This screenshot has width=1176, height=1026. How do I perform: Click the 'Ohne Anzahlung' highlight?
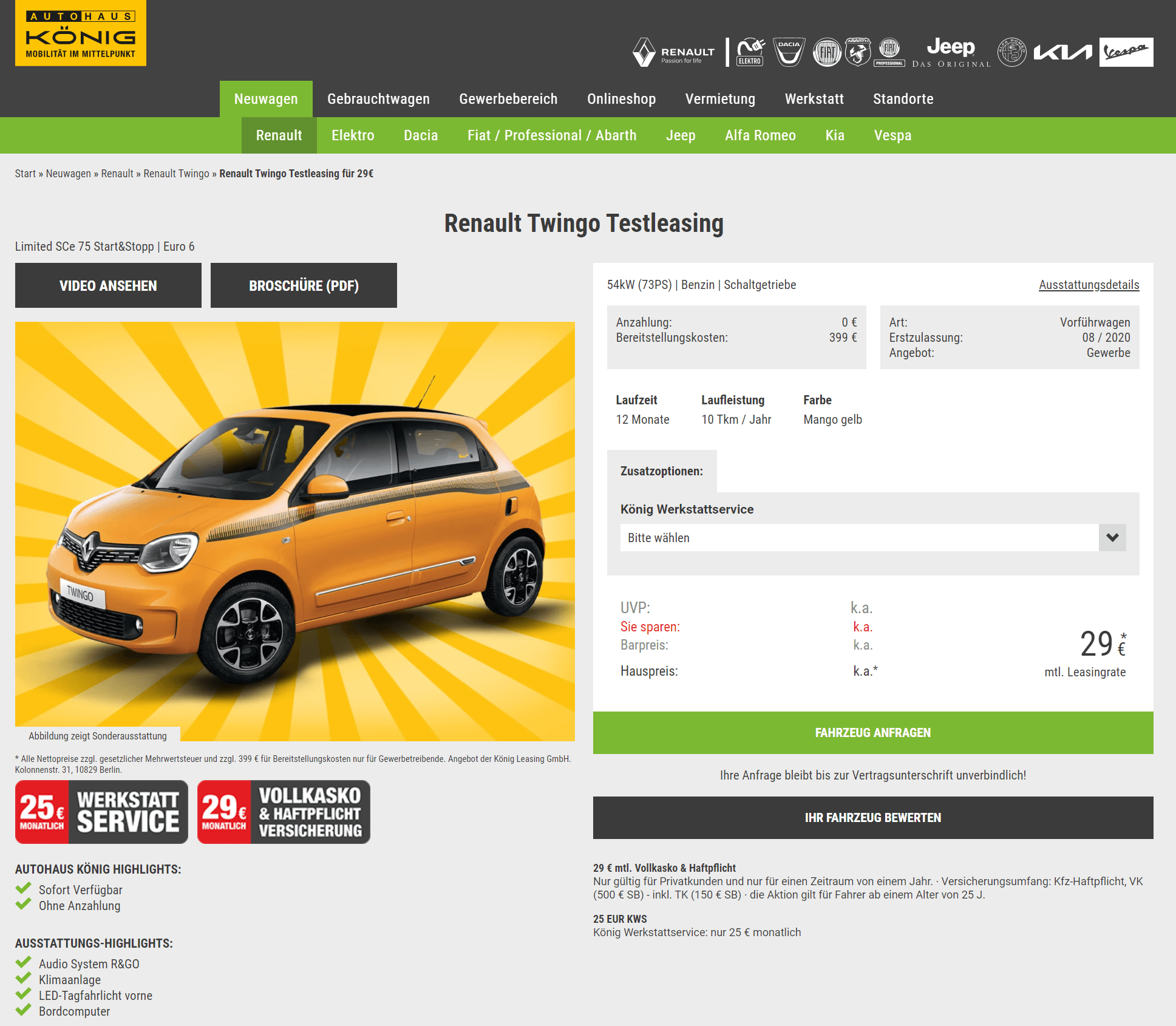pos(80,906)
